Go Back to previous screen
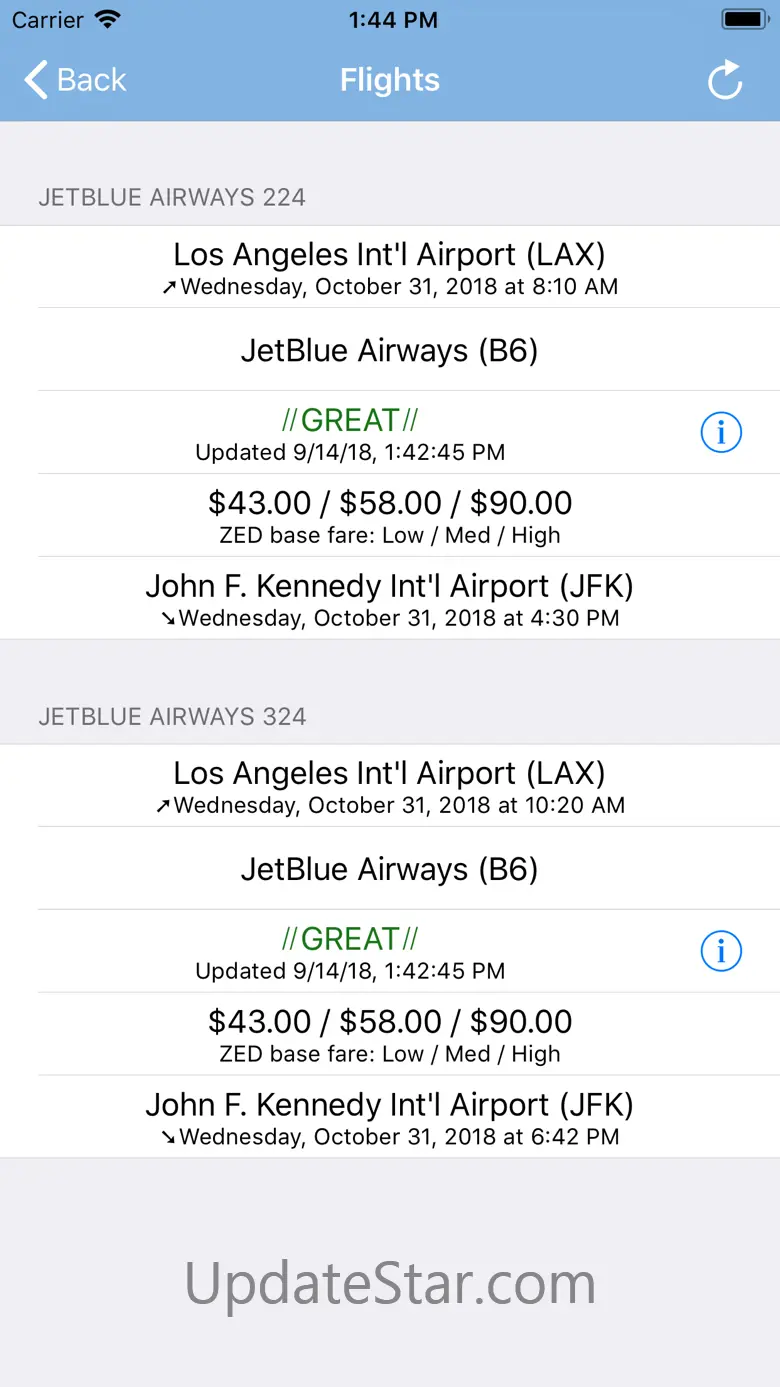 (x=76, y=80)
